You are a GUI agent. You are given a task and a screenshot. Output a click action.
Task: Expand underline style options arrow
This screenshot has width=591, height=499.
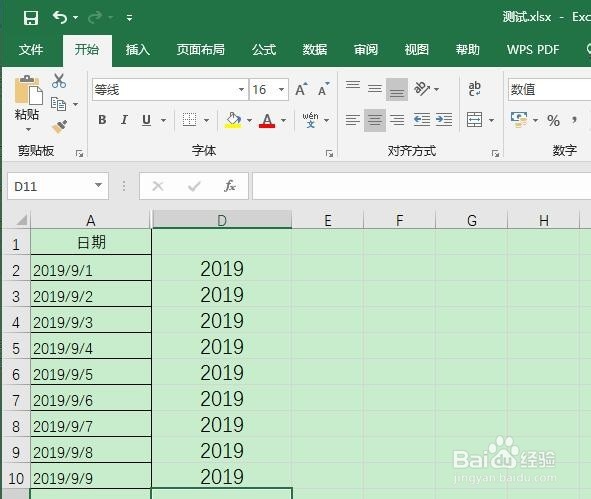[163, 120]
